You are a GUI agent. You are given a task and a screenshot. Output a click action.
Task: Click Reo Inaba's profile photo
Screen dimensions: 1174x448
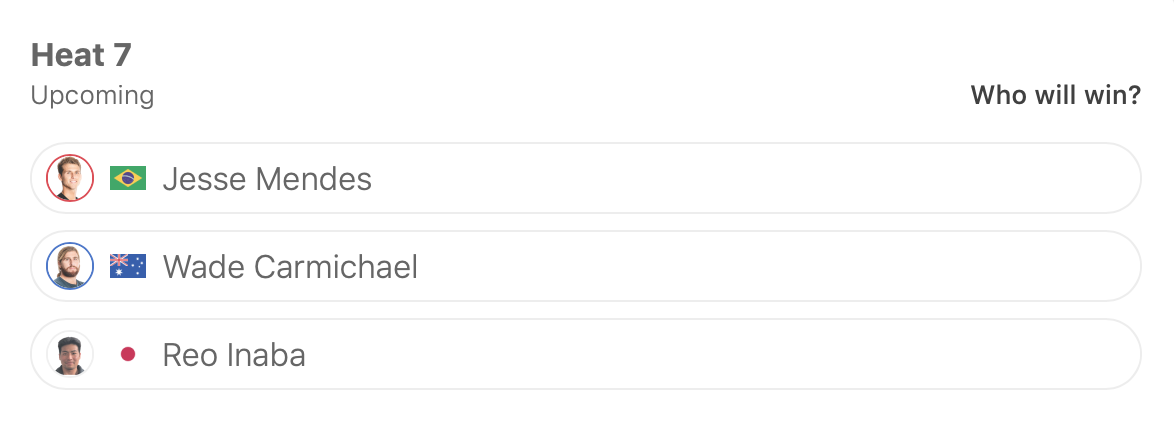[70, 354]
